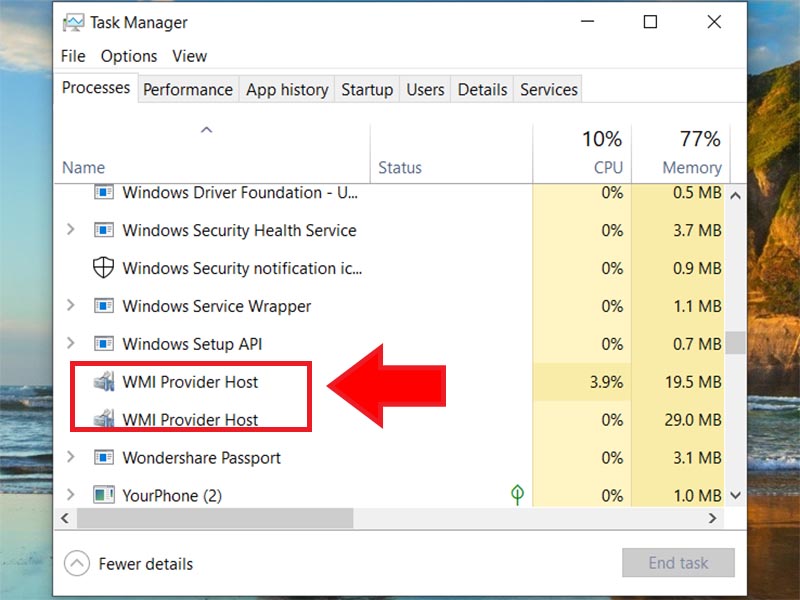
Task: Click the green leaf suspended status icon
Action: tap(517, 494)
